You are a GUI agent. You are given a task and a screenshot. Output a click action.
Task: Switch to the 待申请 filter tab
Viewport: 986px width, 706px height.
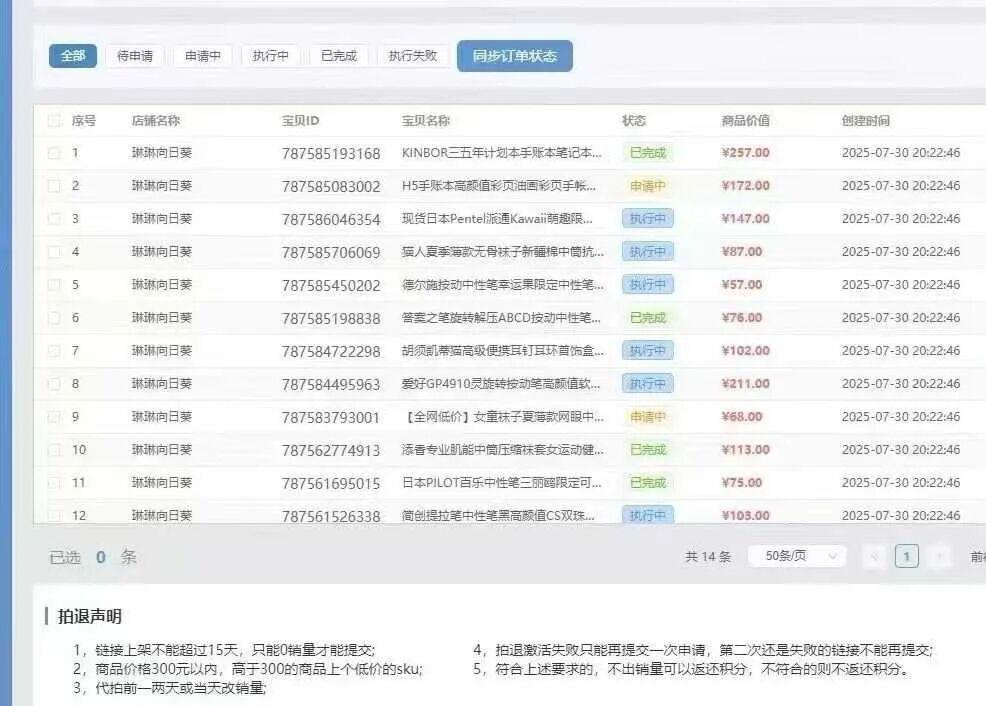pos(135,56)
